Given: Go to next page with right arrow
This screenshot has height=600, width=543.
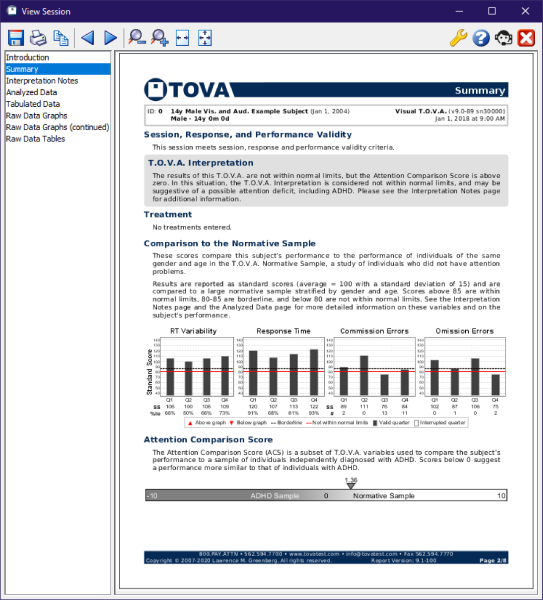Looking at the screenshot, I should pyautogui.click(x=111, y=38).
